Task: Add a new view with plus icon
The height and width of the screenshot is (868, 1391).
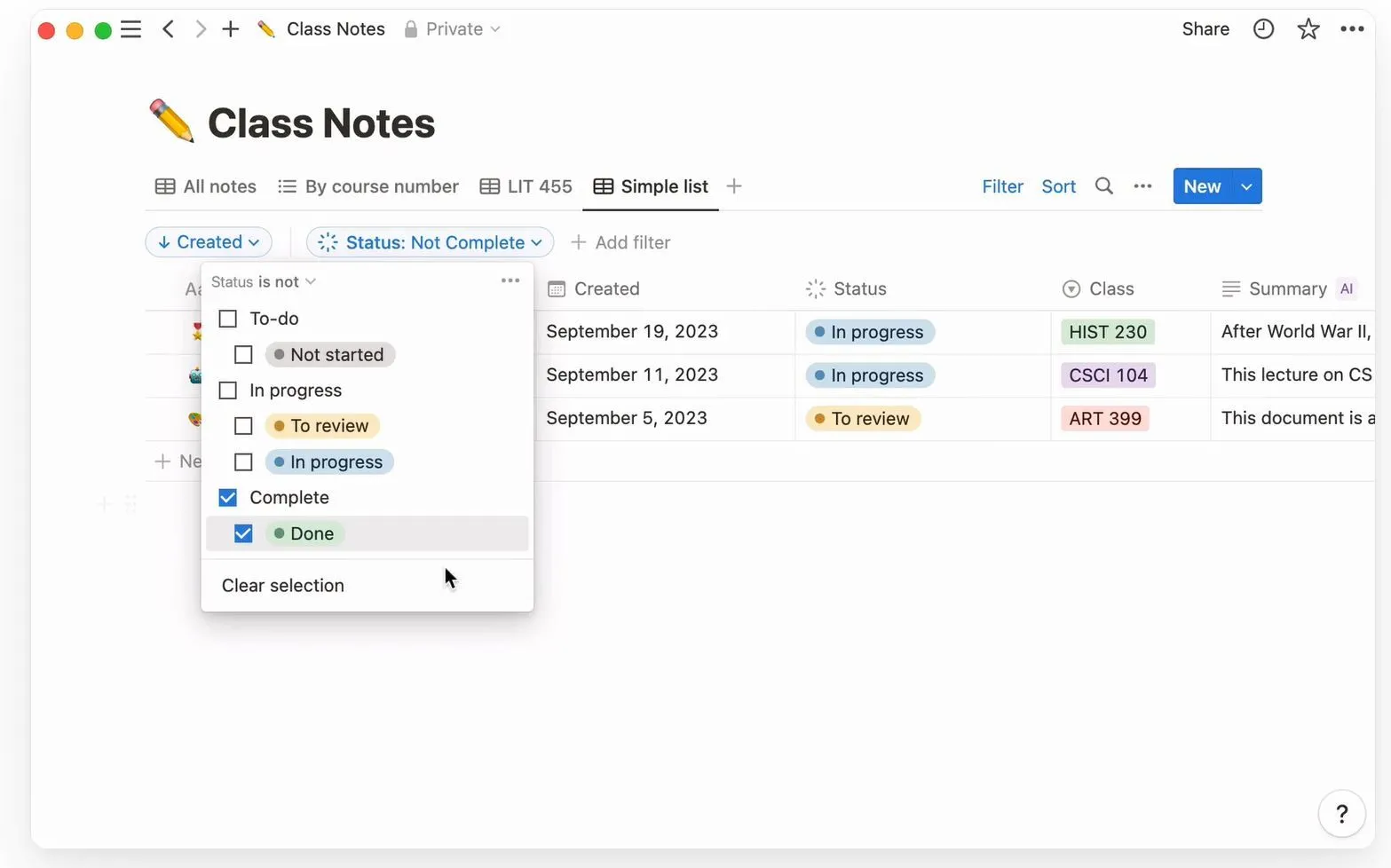Action: click(x=733, y=186)
